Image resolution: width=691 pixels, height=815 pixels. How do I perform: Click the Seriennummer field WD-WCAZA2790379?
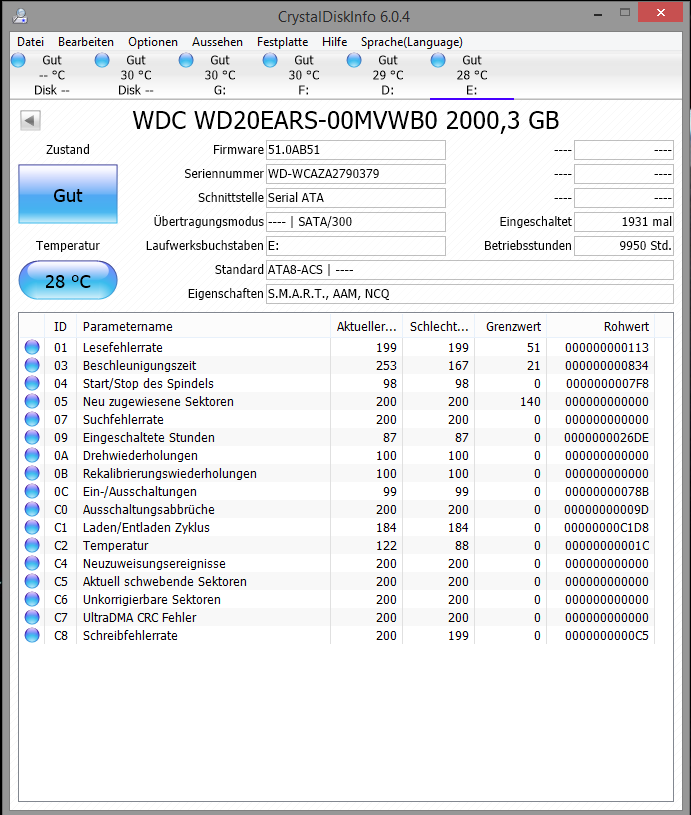(x=356, y=174)
